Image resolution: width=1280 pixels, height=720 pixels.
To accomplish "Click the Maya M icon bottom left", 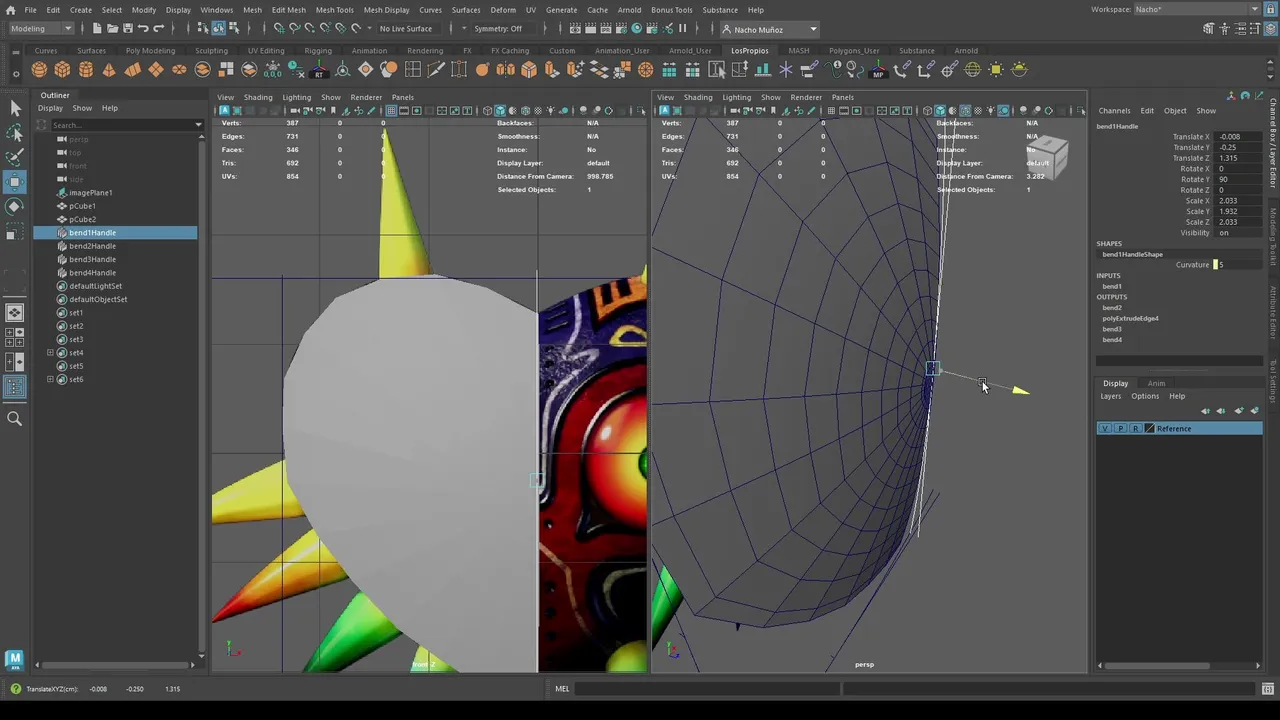I will (15, 658).
